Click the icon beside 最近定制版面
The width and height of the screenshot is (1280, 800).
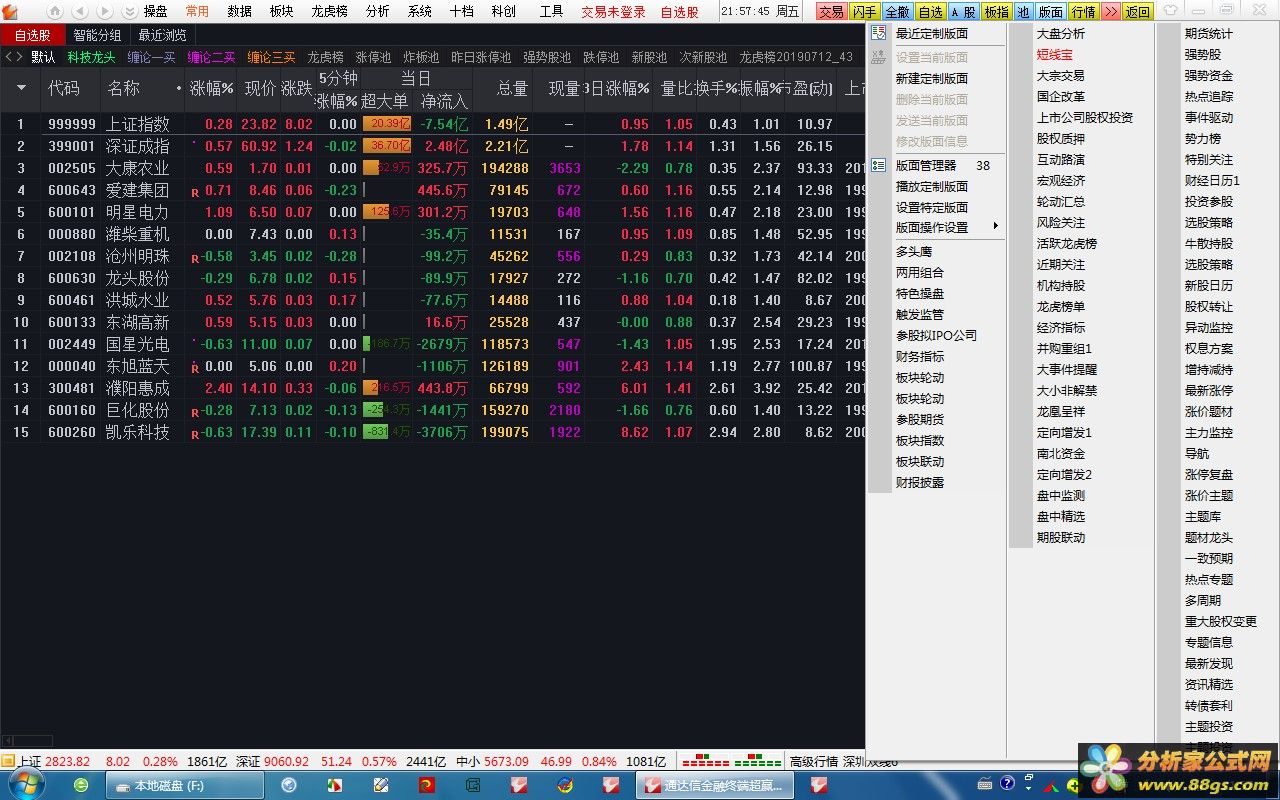(878, 33)
